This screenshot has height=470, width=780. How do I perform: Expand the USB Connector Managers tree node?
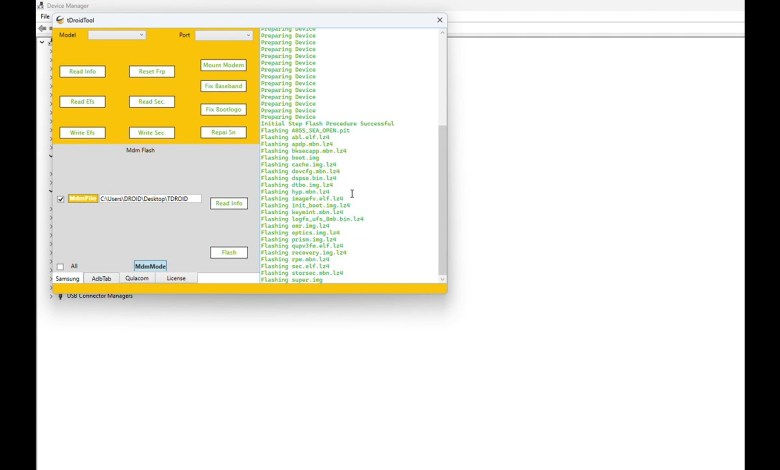point(51,296)
